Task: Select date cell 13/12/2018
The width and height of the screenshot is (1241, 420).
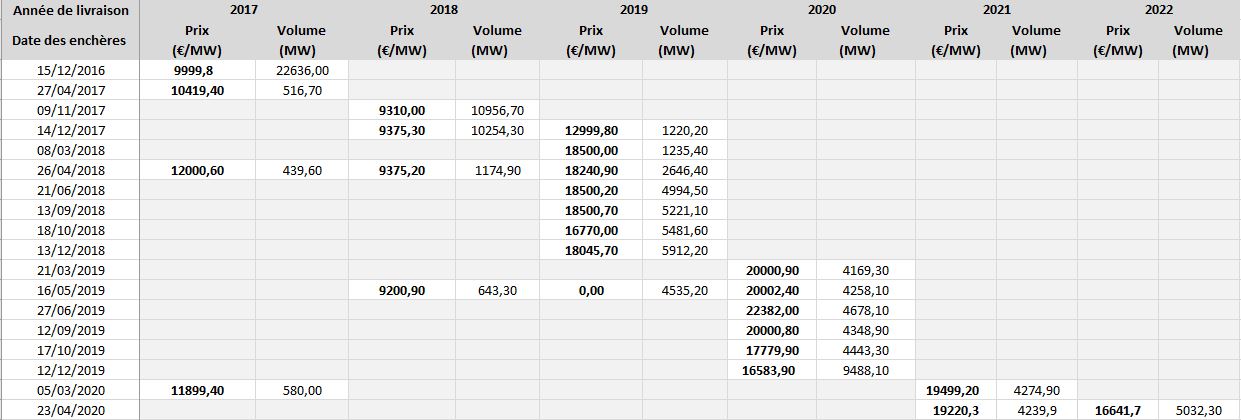Action: pyautogui.click(x=70, y=250)
